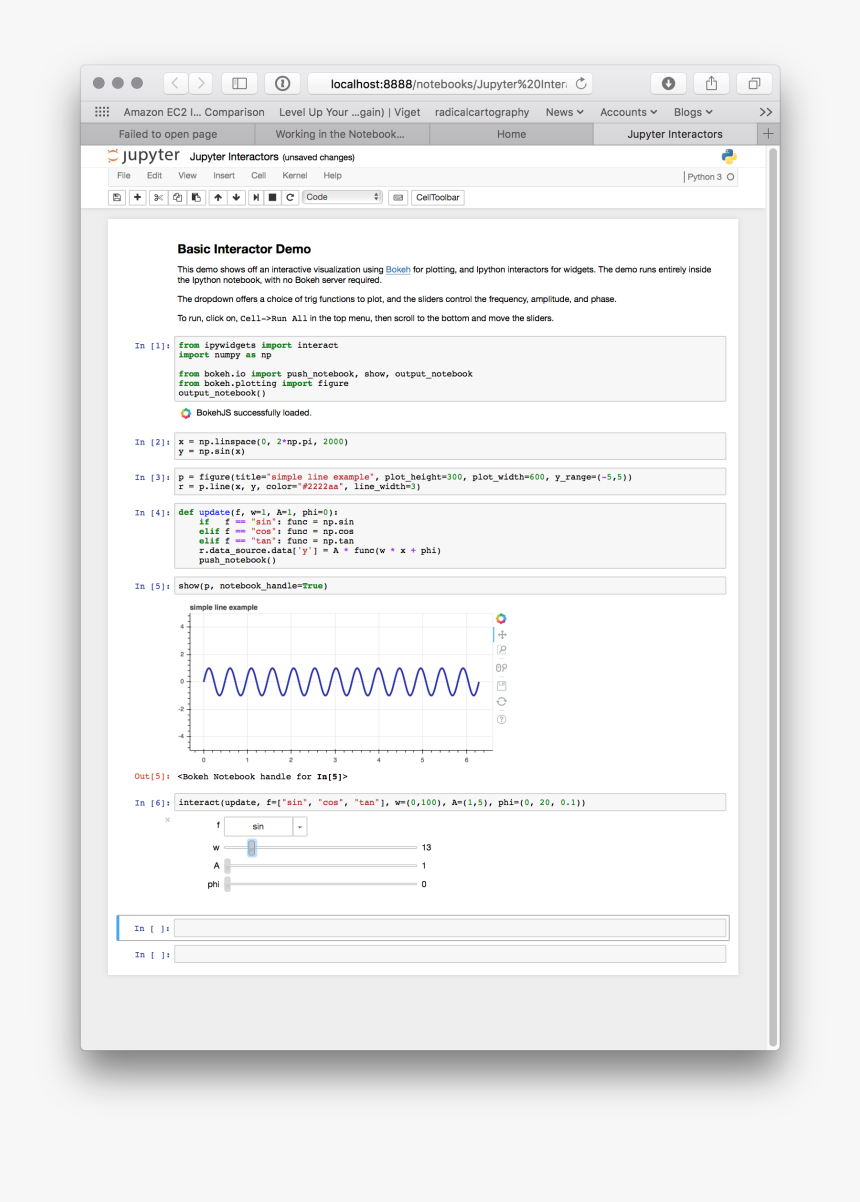Open the command palette keyboard icon

tap(398, 198)
